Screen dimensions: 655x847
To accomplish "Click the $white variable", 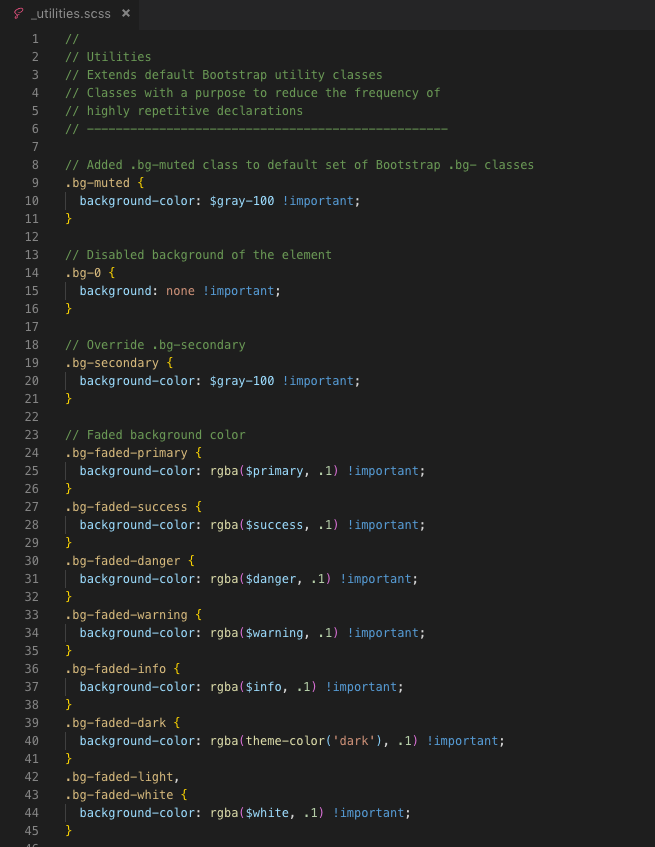I will (x=262, y=813).
